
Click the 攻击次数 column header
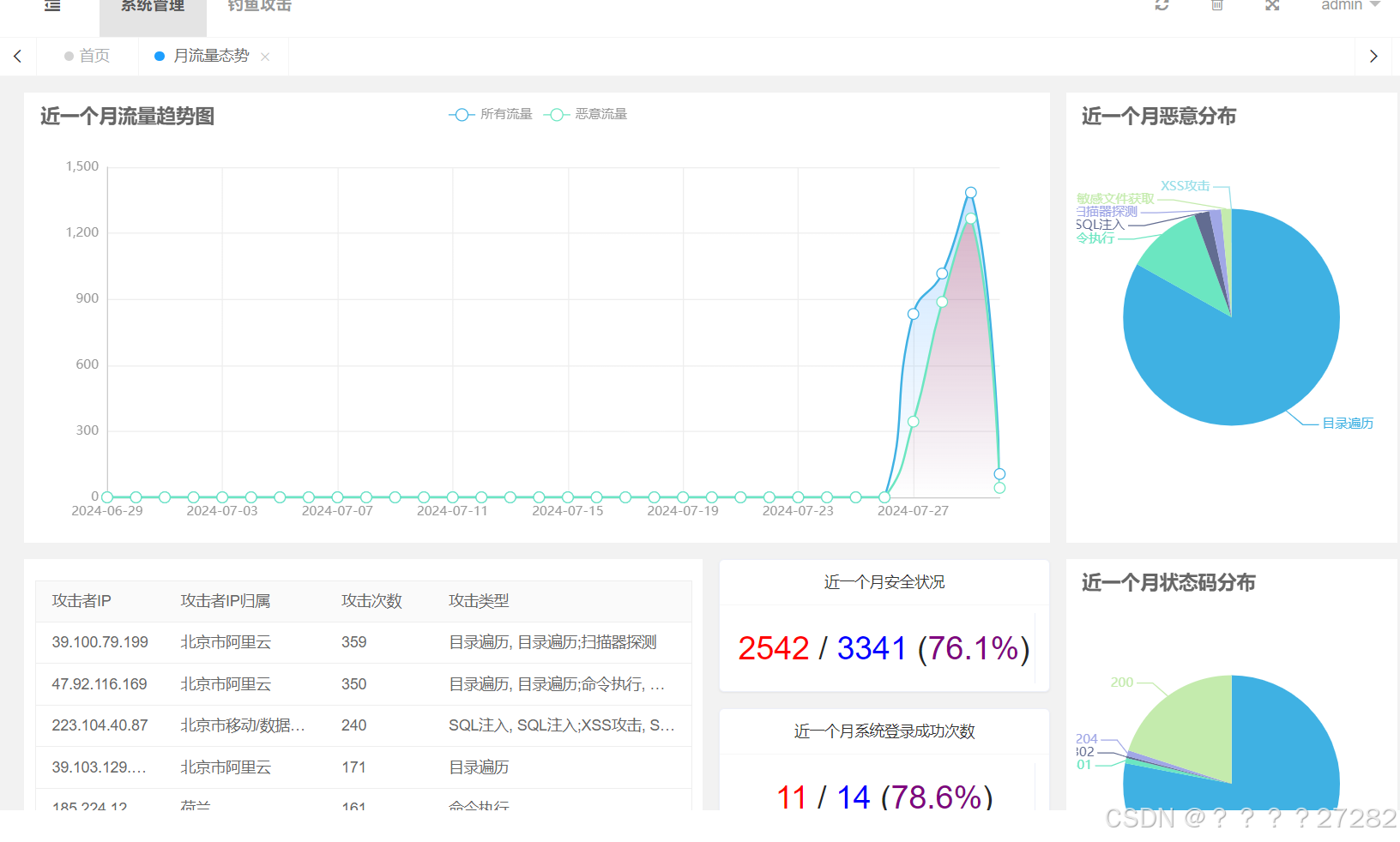tap(371, 601)
